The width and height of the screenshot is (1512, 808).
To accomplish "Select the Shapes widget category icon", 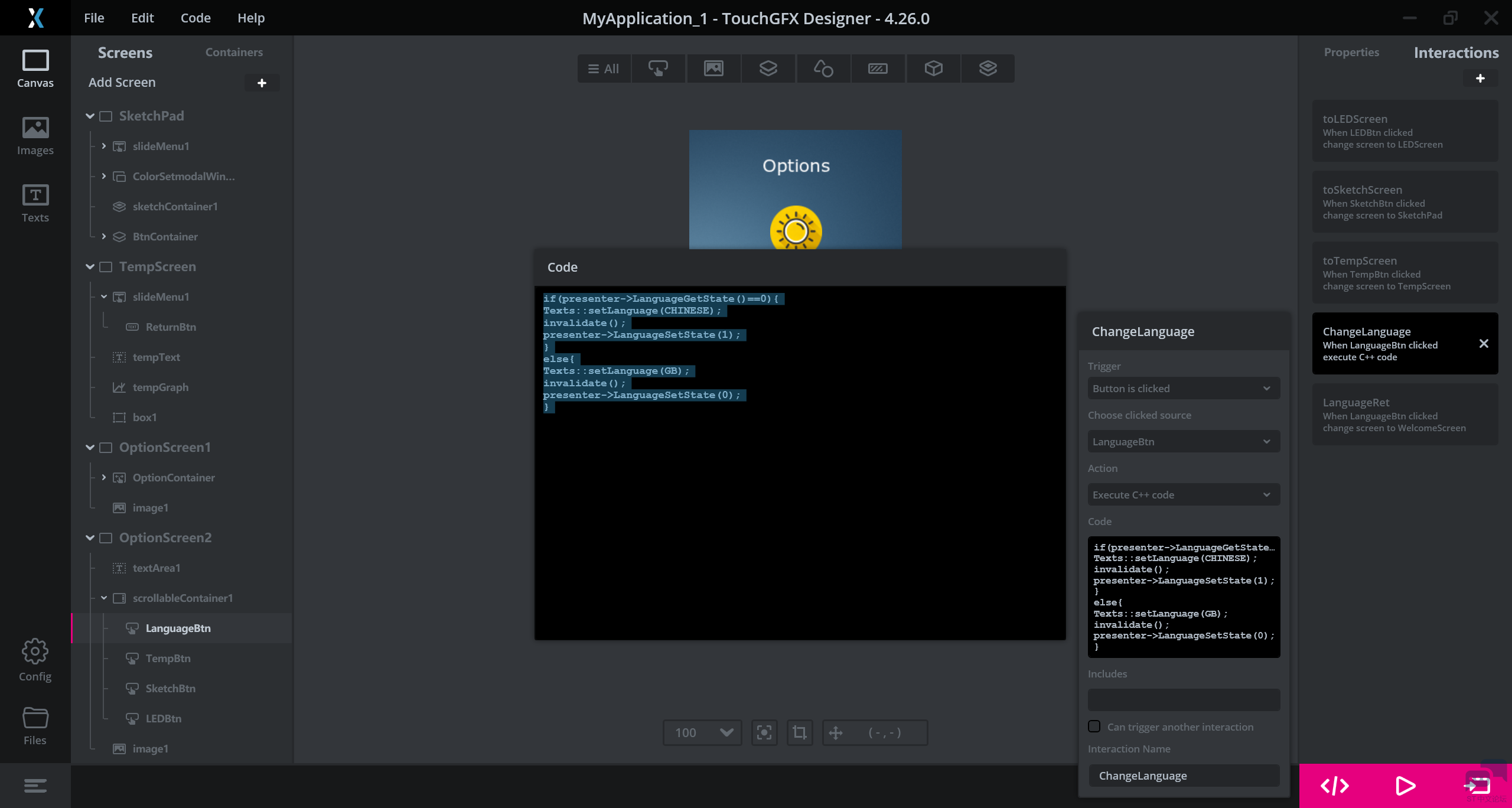I will pyautogui.click(x=823, y=69).
